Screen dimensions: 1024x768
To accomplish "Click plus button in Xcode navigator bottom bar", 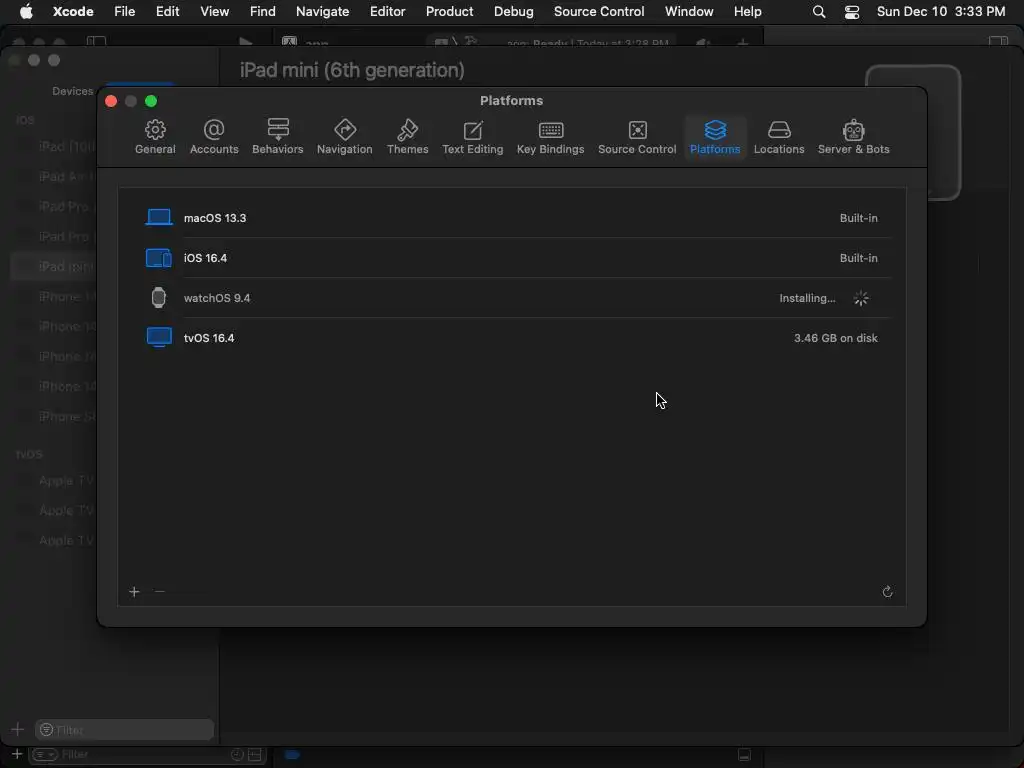I will (17, 754).
